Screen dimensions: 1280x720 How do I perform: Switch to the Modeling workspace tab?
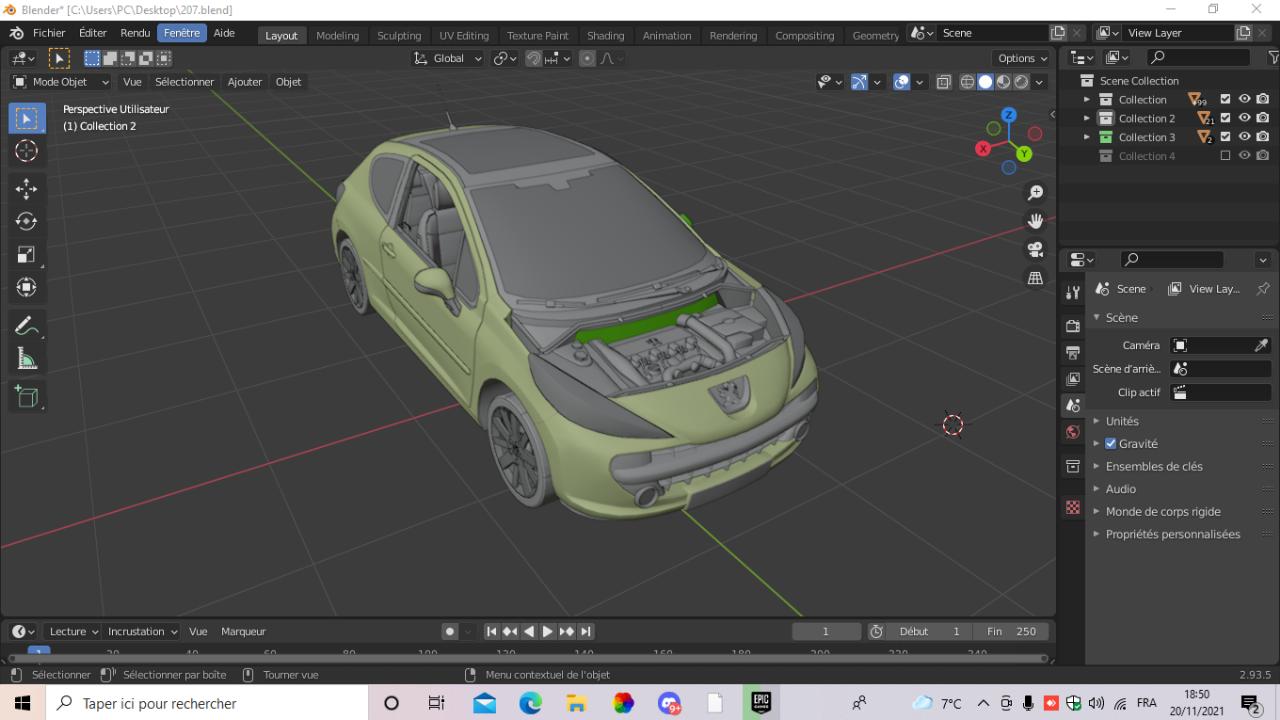coord(337,35)
